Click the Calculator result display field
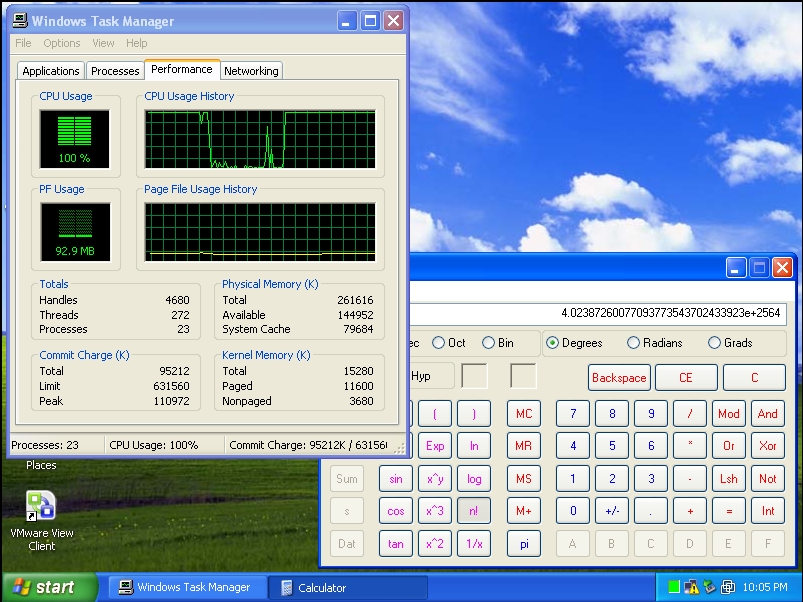803x602 pixels. click(x=598, y=313)
